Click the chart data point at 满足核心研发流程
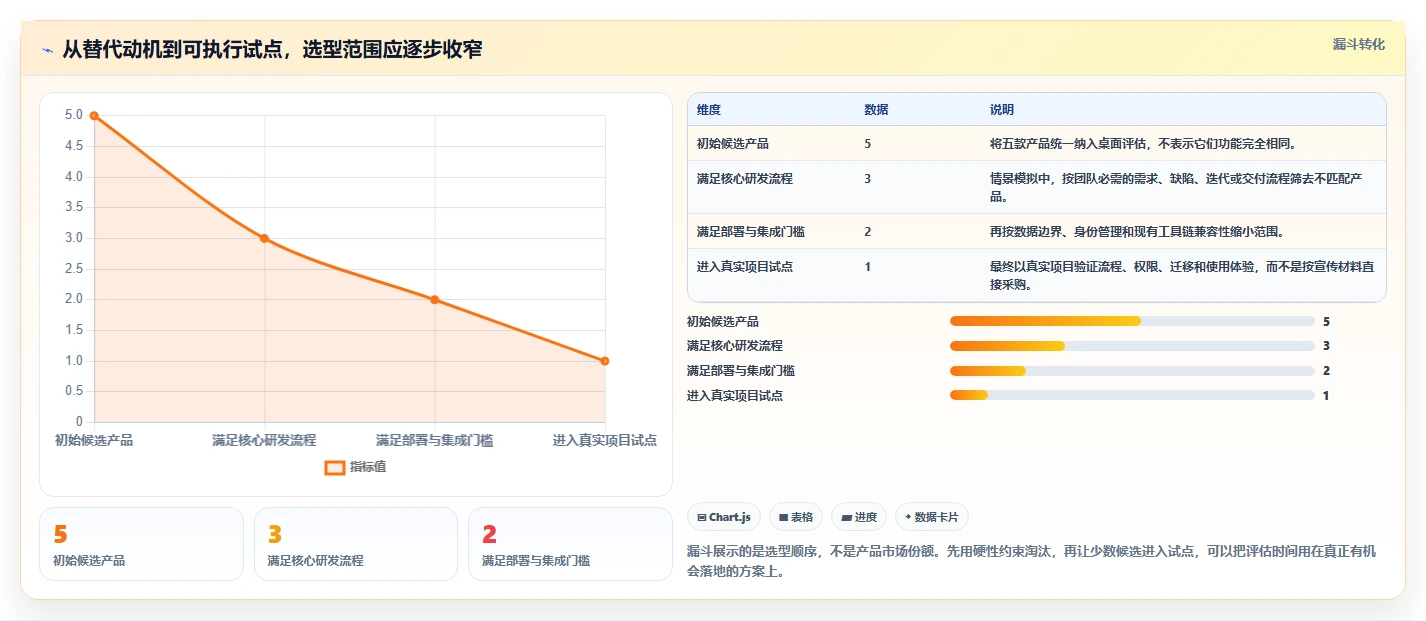The width and height of the screenshot is (1426, 621). click(x=264, y=238)
